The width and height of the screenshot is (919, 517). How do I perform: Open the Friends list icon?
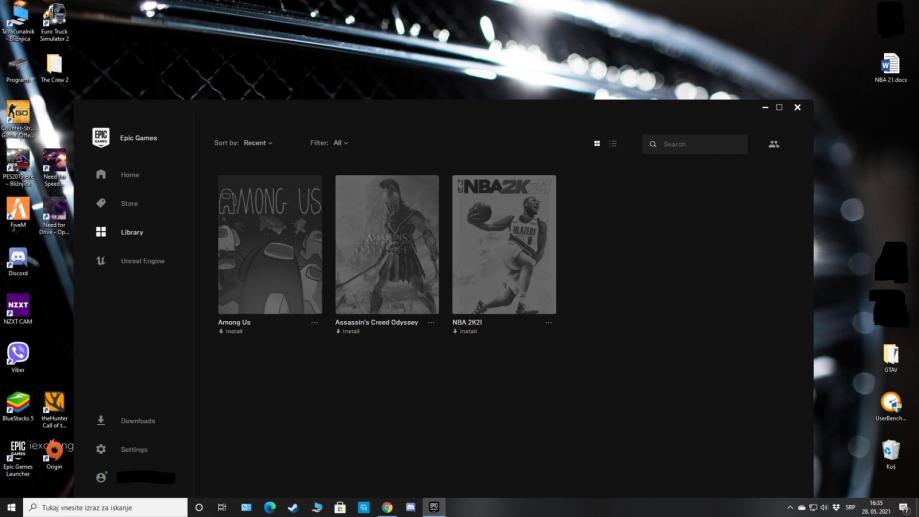(x=773, y=144)
